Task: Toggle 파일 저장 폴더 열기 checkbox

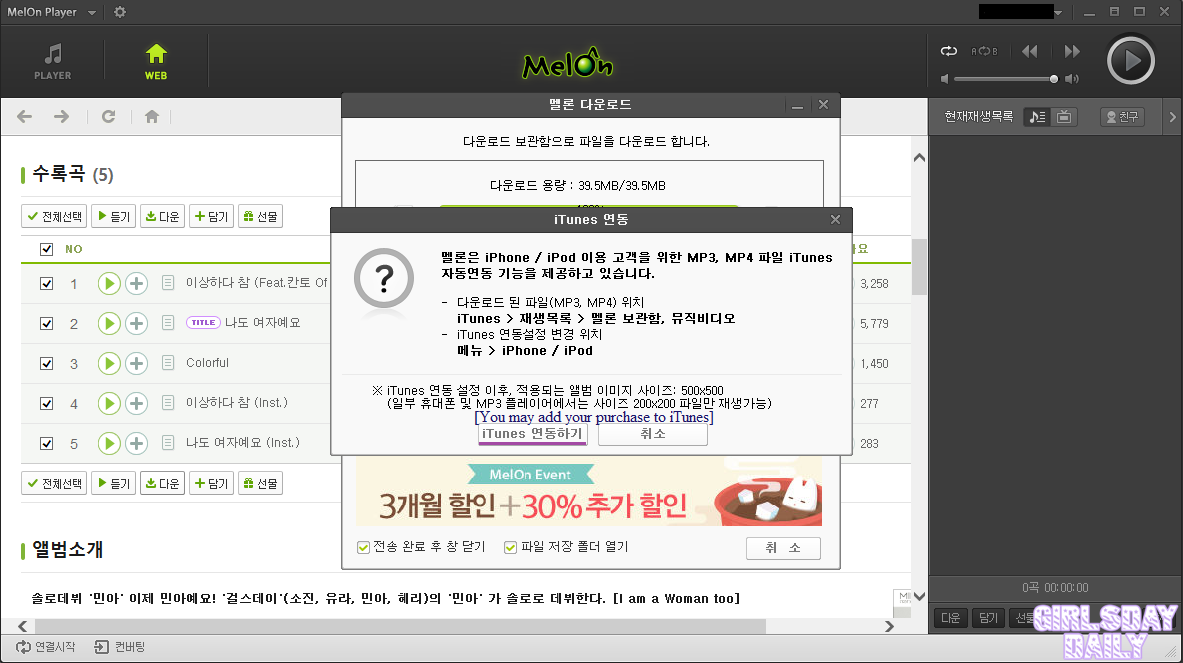Action: pos(511,547)
